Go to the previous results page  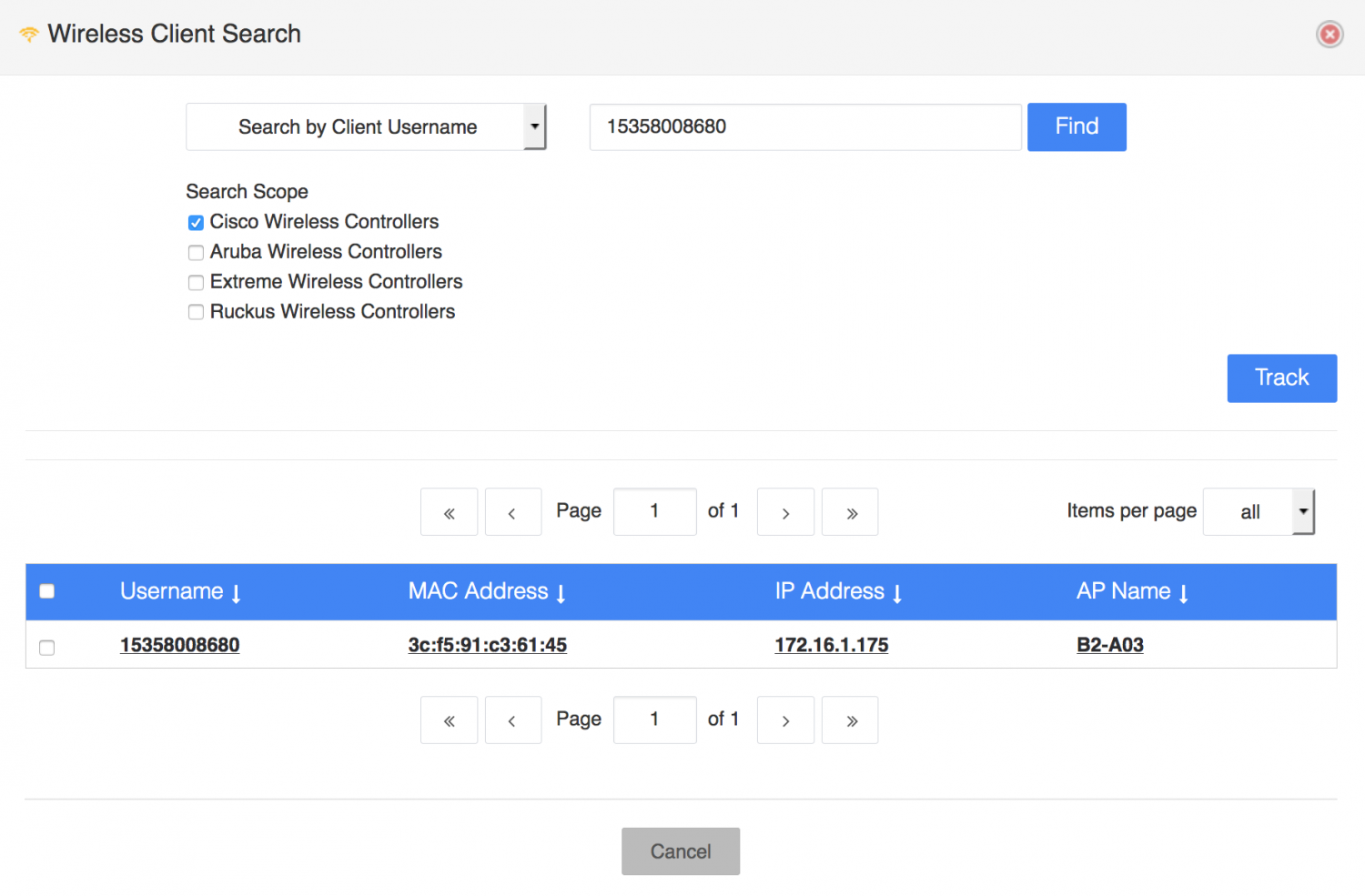[x=512, y=511]
